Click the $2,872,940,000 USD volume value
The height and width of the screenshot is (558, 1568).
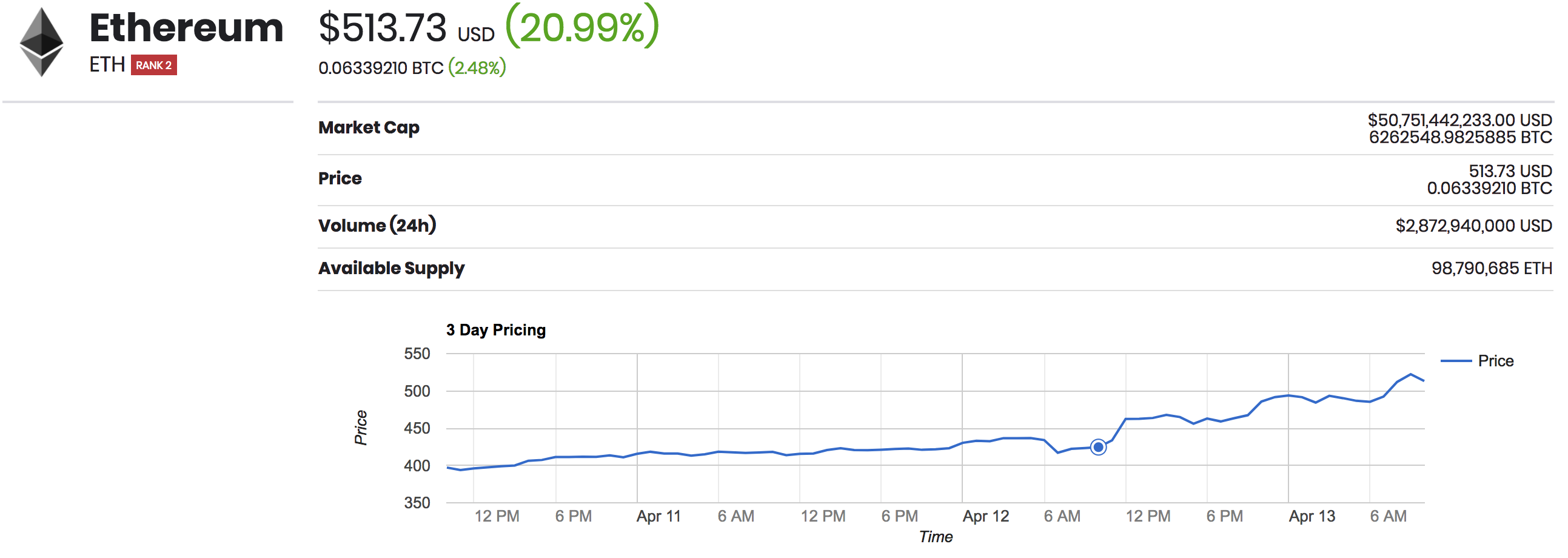pyautogui.click(x=1473, y=226)
